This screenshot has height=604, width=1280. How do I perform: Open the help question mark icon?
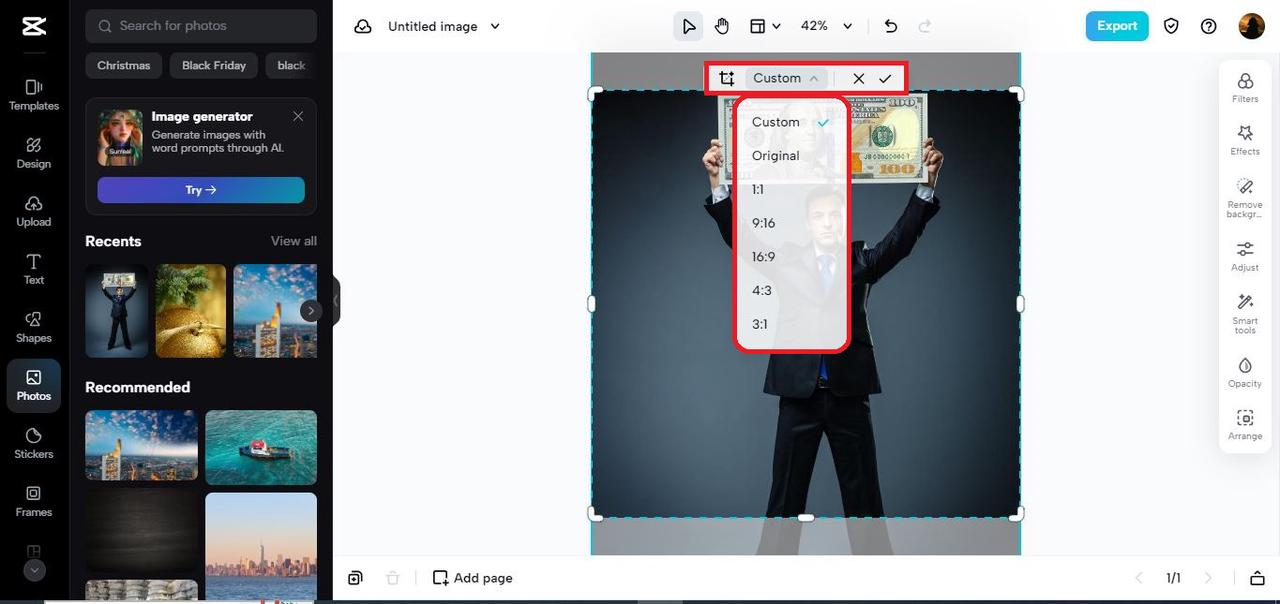click(1209, 26)
